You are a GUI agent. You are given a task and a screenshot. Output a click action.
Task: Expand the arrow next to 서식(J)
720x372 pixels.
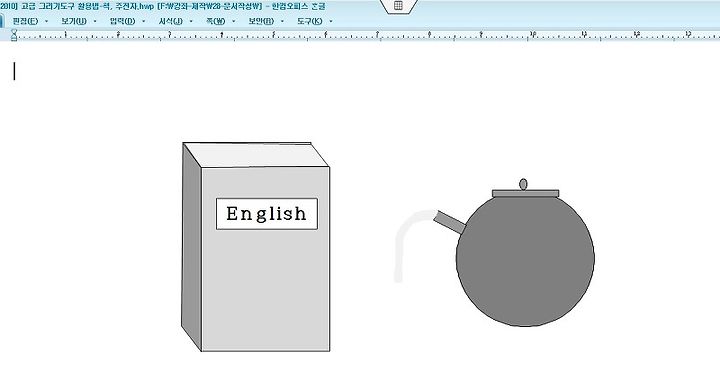[x=191, y=21]
